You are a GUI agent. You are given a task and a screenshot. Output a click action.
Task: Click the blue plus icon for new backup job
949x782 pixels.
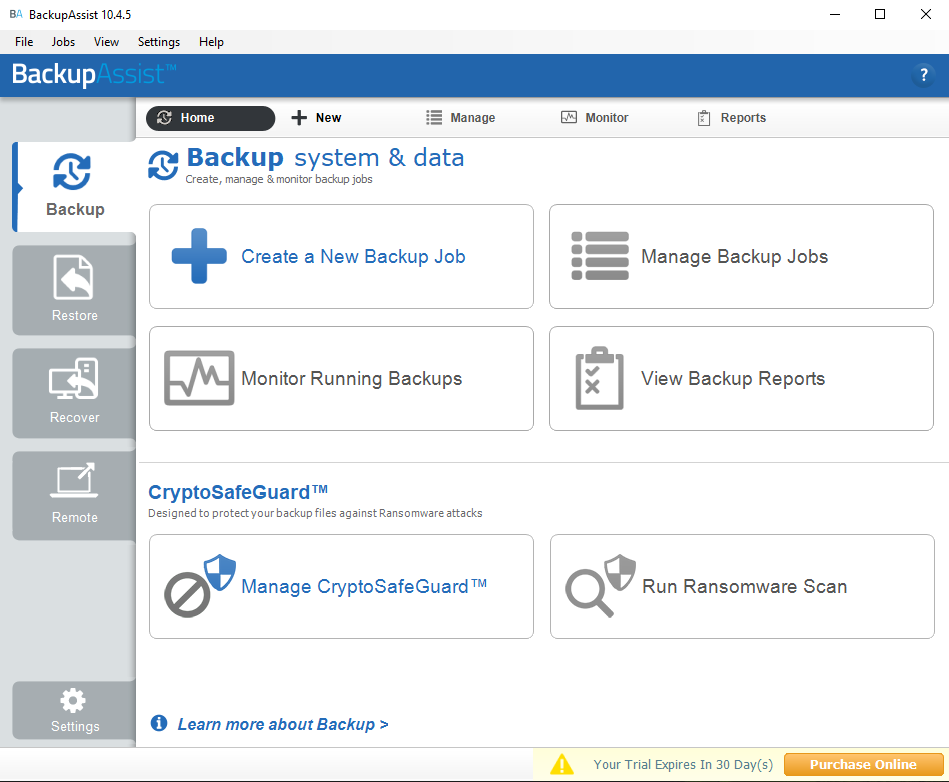(199, 256)
